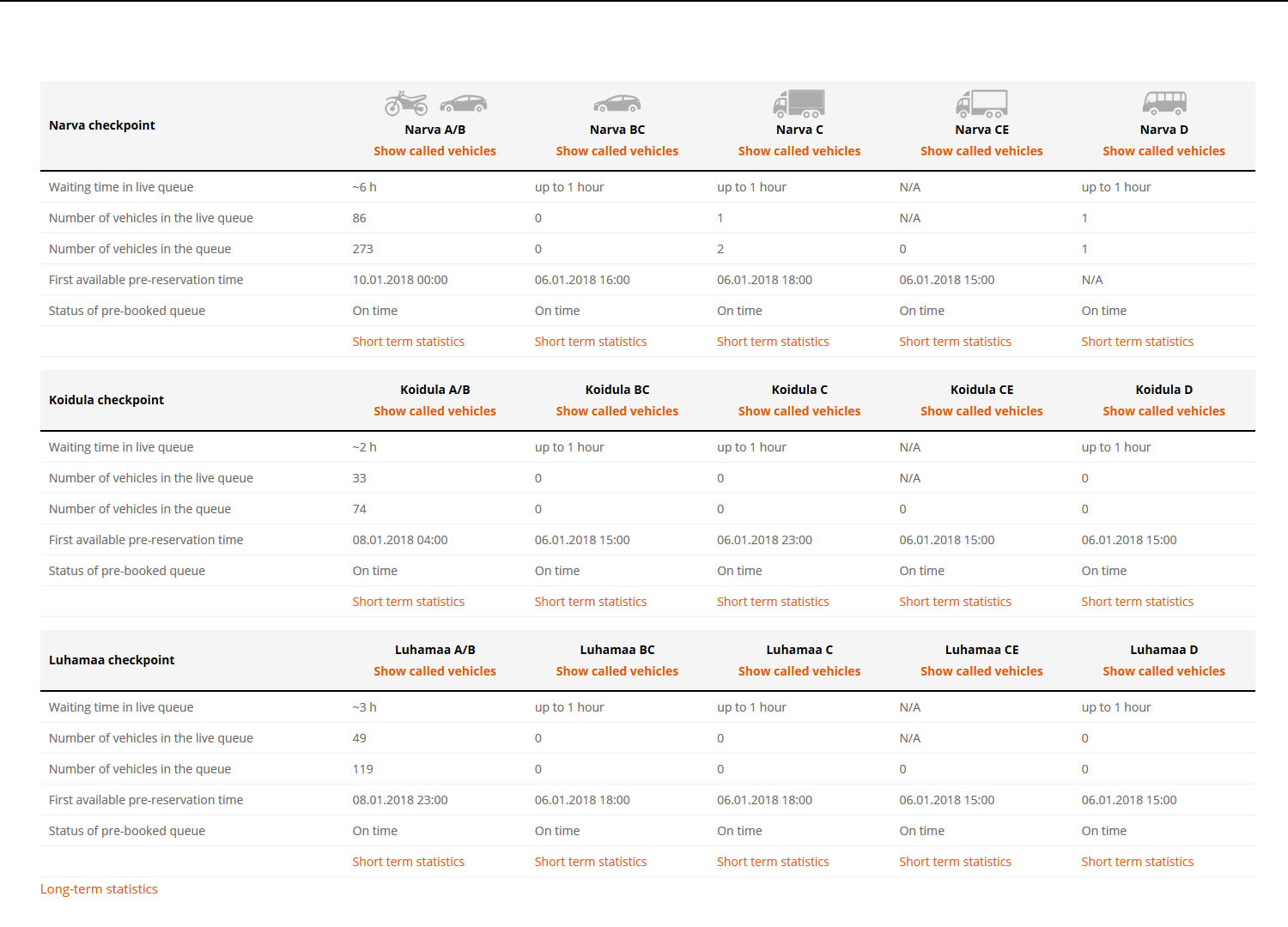Show called vehicles for Koidula C
Image resolution: width=1288 pixels, height=927 pixels.
799,411
